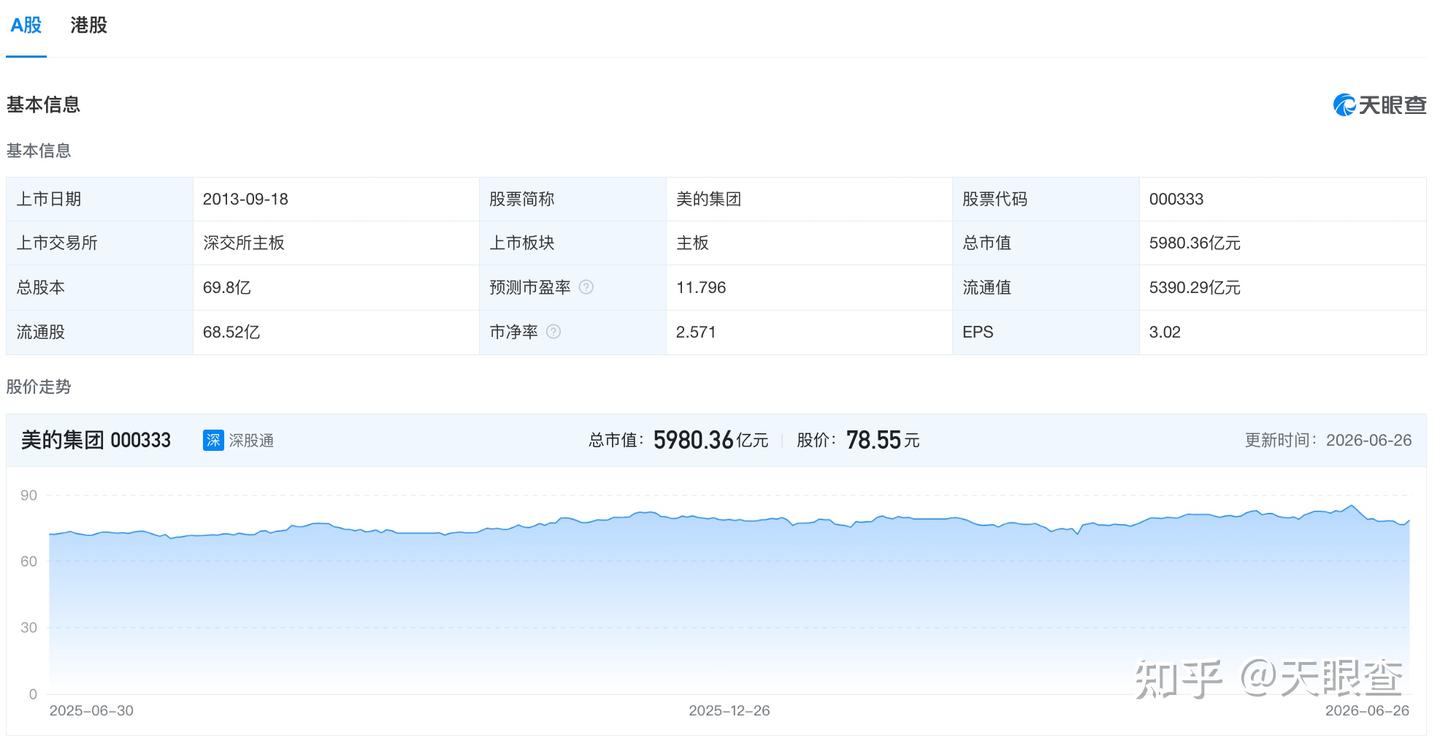Click the 2025-12-26 axis date label

click(x=729, y=711)
